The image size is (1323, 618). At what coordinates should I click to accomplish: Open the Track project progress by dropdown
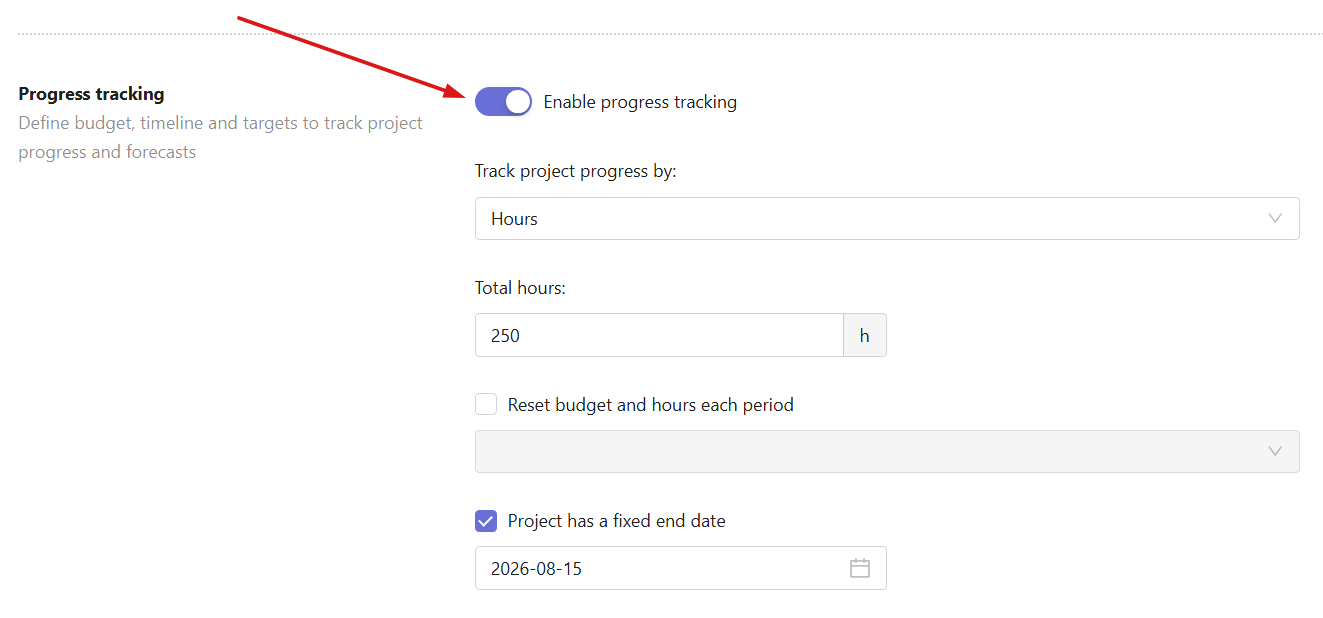point(887,218)
